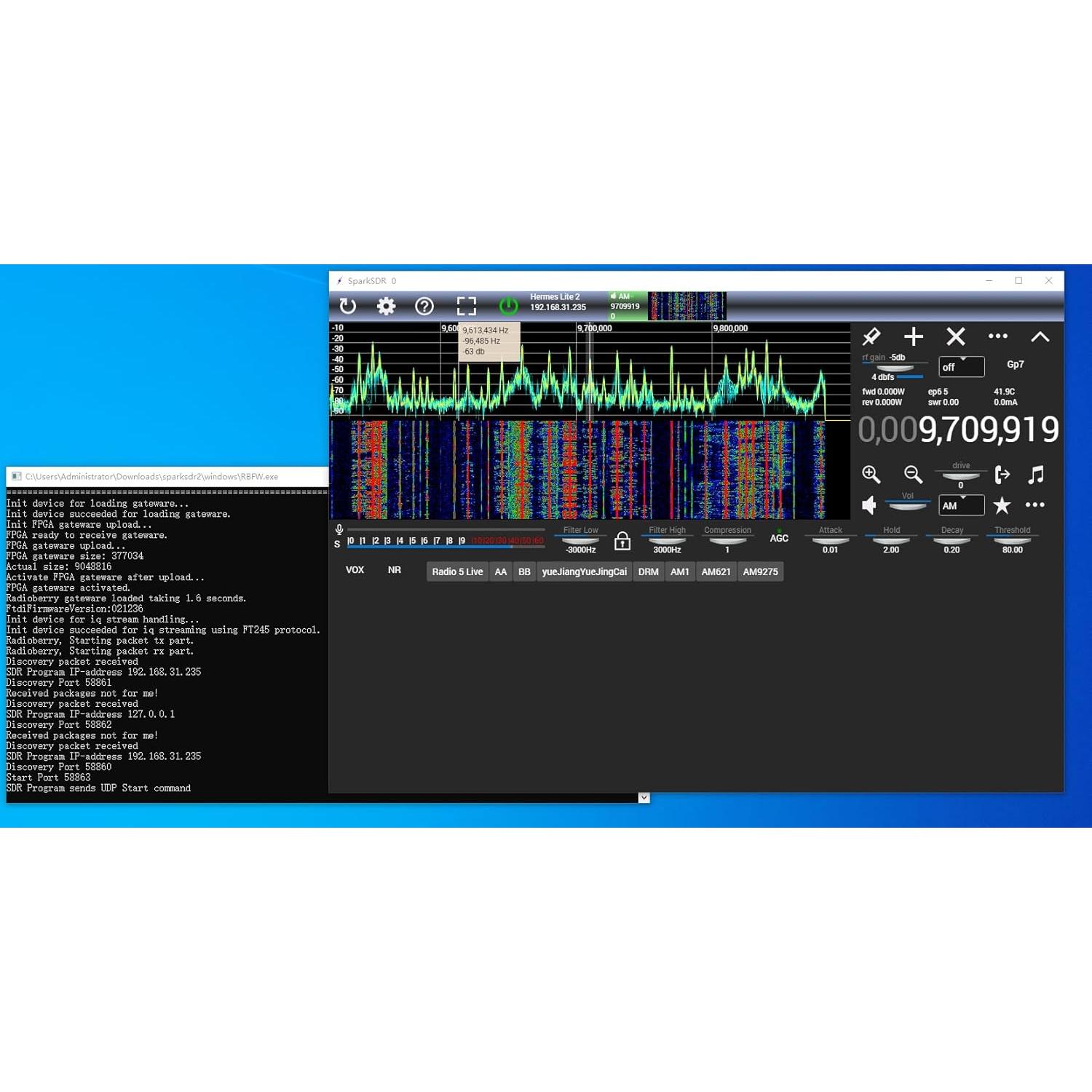Click the power button next to Hermes Lite 2
Viewport: 1092px width, 1092px height.
pyautogui.click(x=508, y=306)
